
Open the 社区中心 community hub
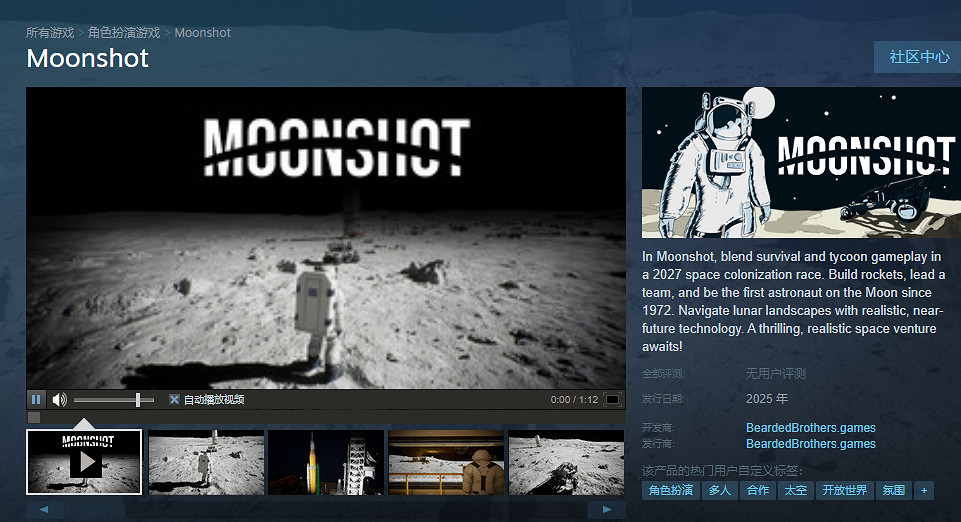[x=919, y=57]
